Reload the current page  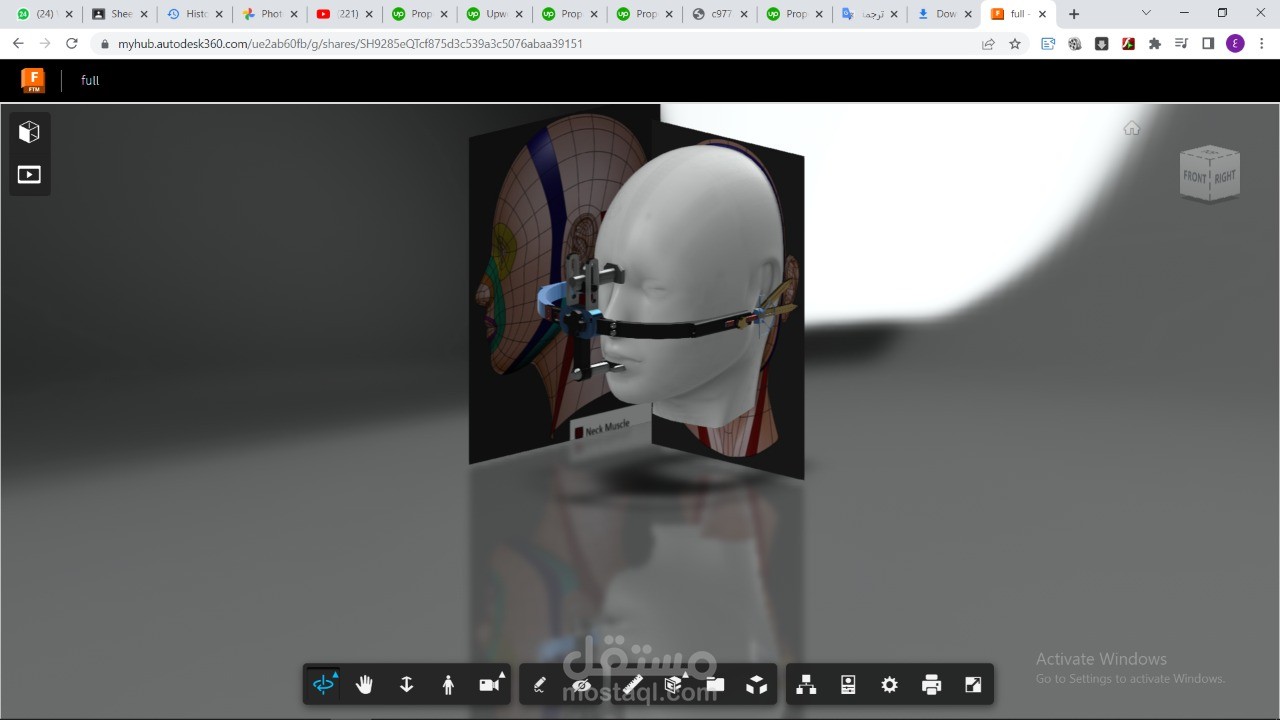pyautogui.click(x=72, y=44)
